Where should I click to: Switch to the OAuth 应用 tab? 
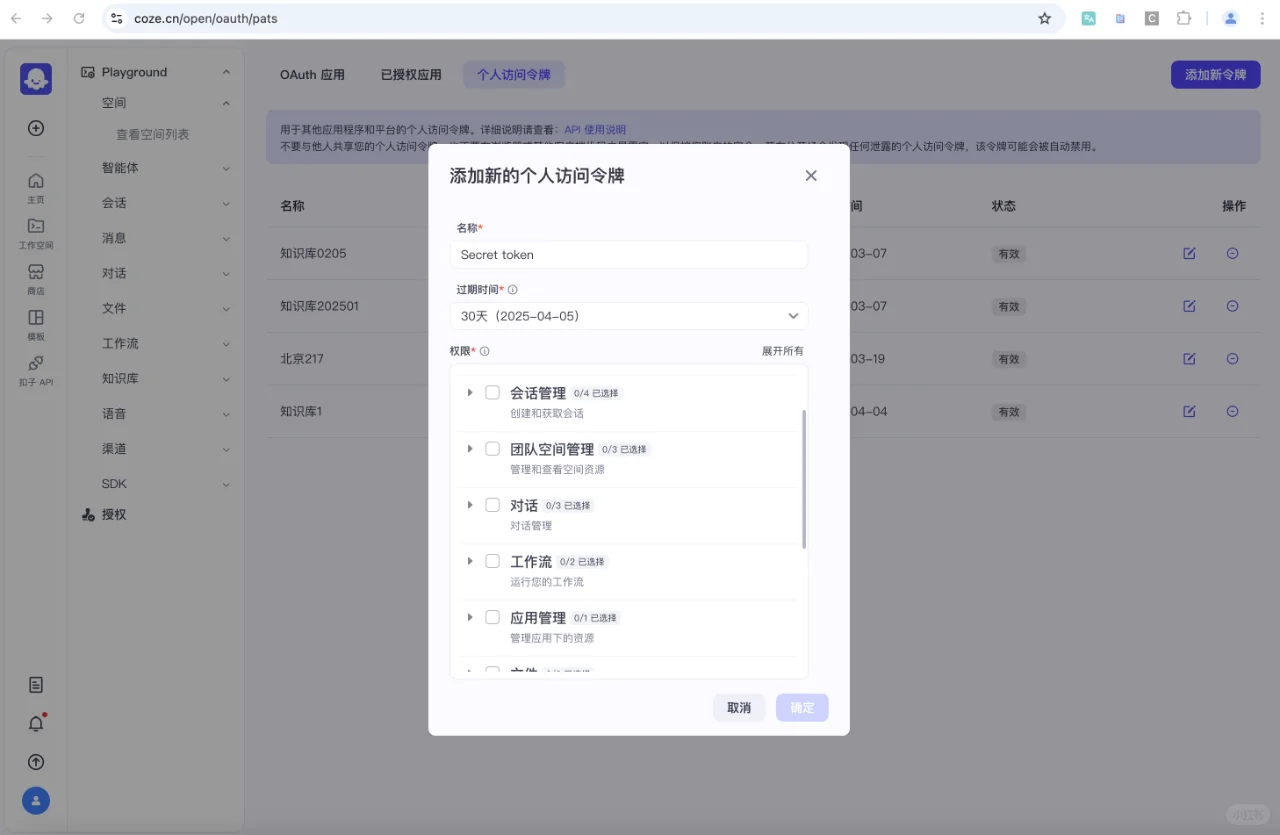pyautogui.click(x=312, y=75)
